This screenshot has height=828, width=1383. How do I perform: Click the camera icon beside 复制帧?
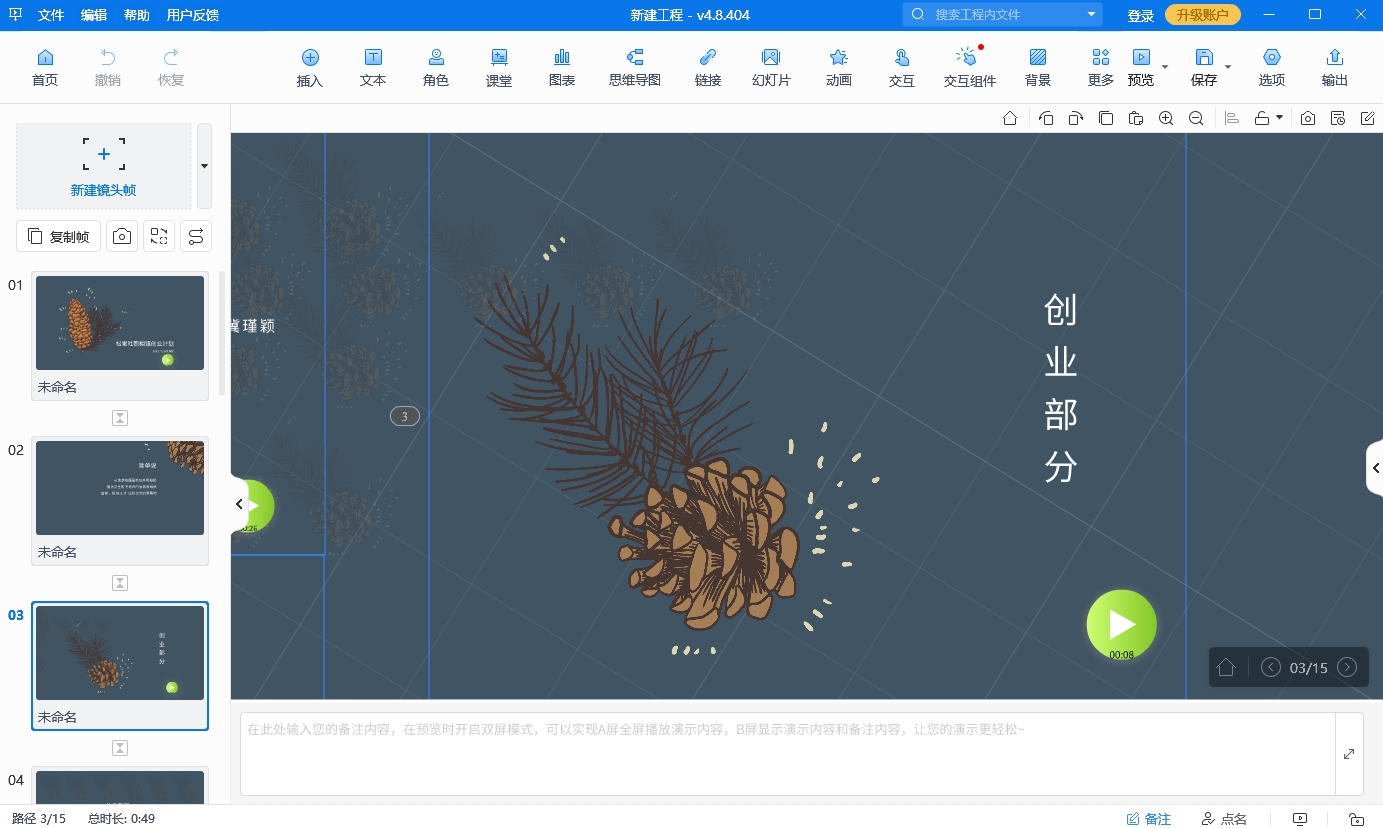(122, 236)
